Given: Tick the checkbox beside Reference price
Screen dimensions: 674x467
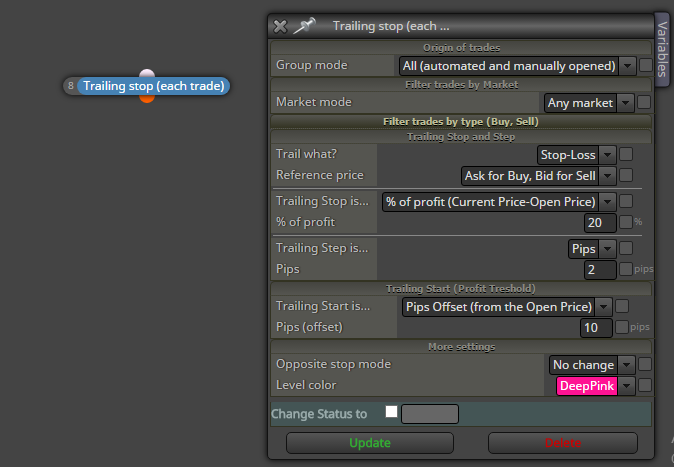Looking at the screenshot, I should (x=626, y=175).
